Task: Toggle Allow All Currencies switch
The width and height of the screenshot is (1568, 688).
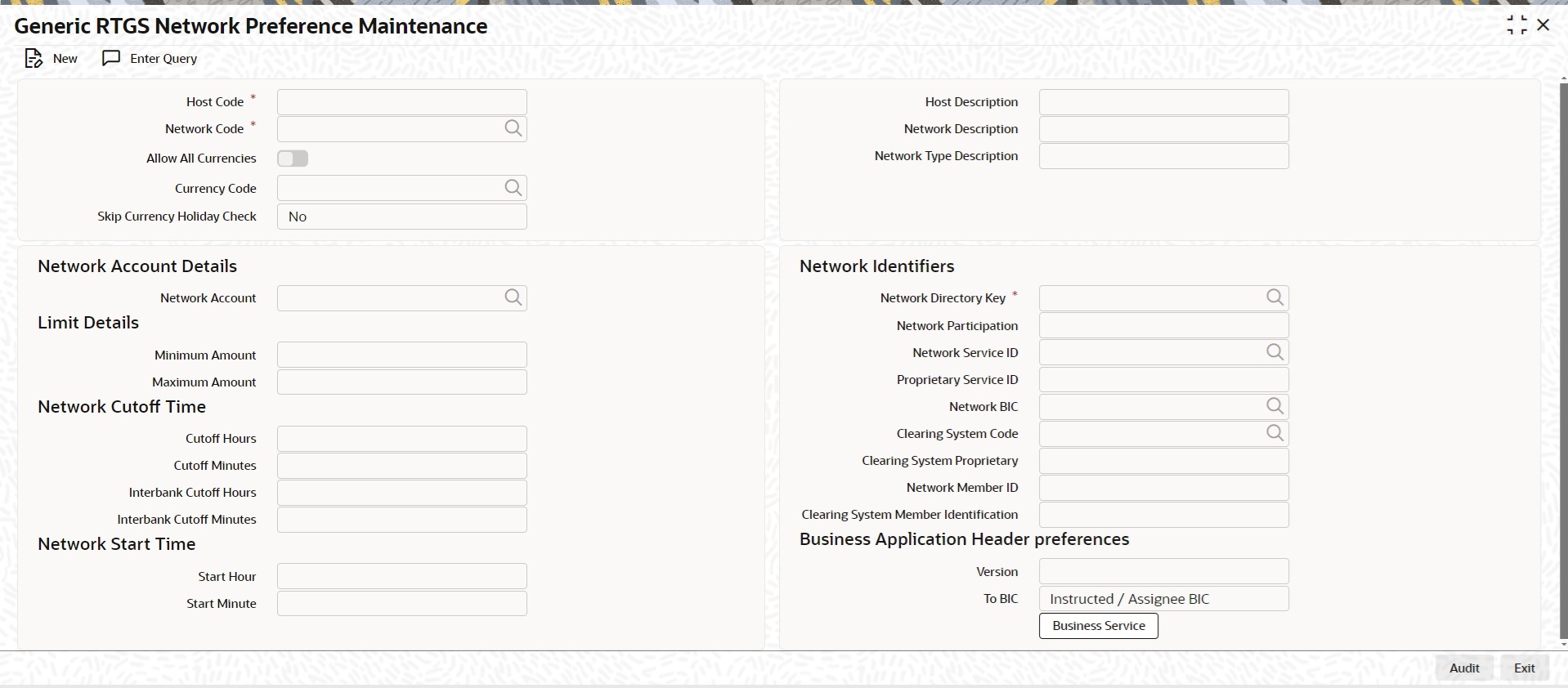Action: pos(293,159)
